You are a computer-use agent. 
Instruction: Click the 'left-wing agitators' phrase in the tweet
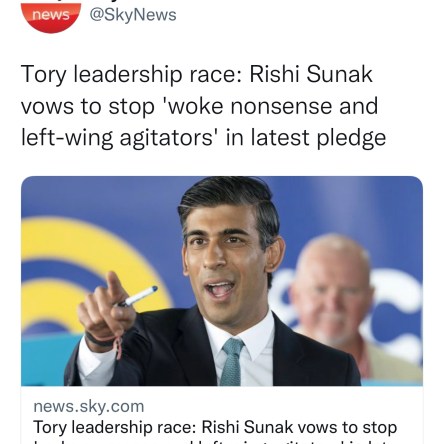point(117,137)
